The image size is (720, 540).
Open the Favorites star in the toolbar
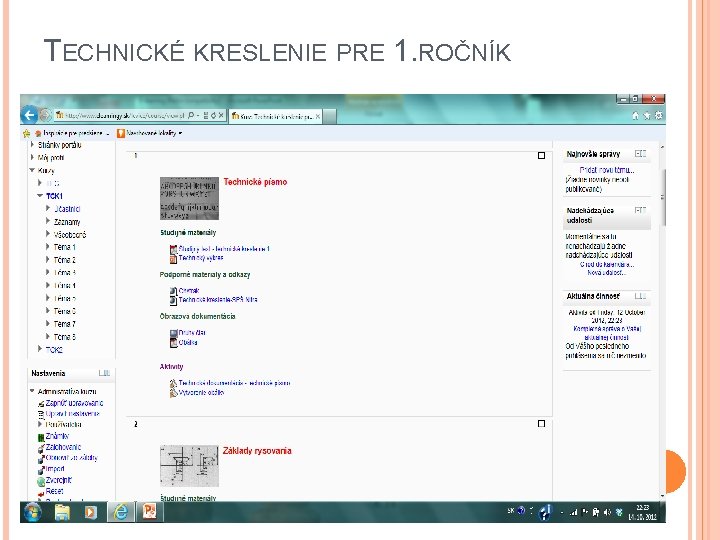click(647, 116)
